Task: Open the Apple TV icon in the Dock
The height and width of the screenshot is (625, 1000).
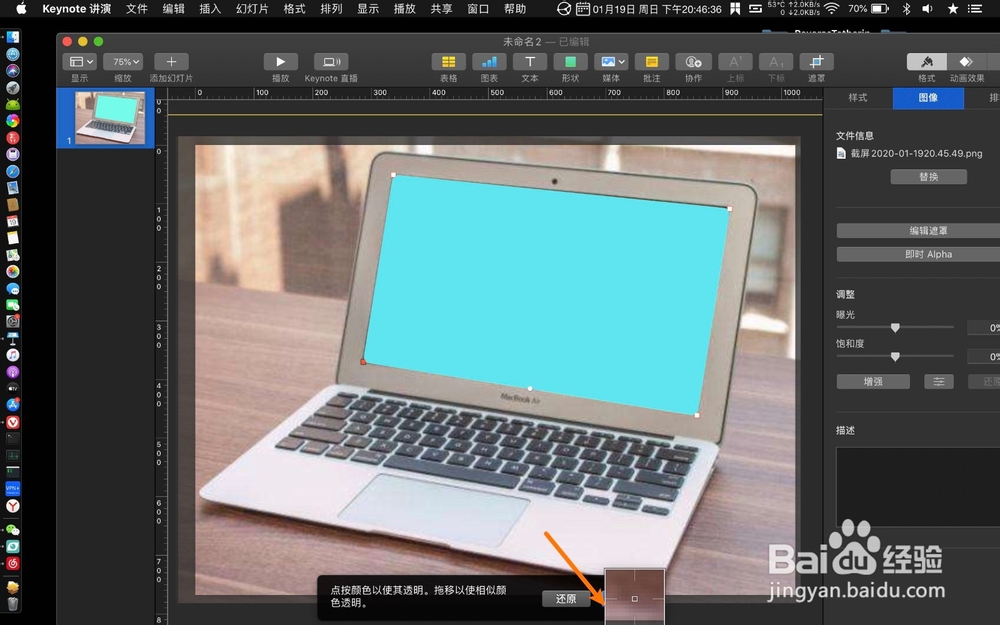Action: coord(13,388)
